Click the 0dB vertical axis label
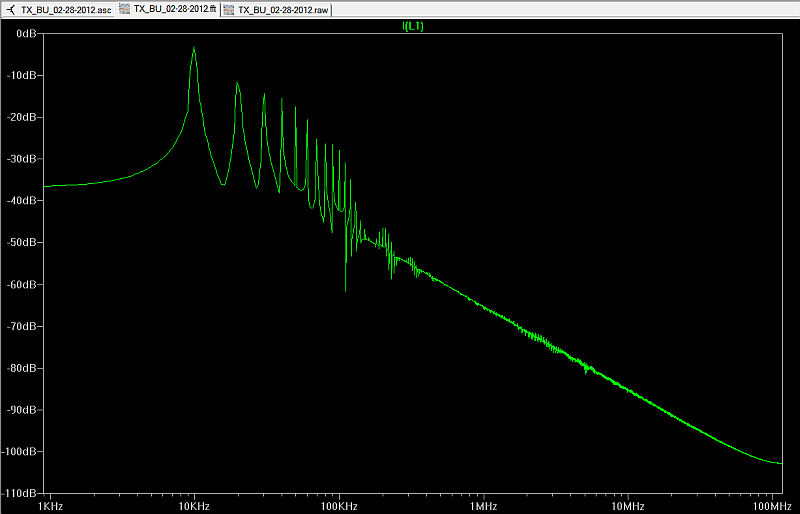Image resolution: width=800 pixels, height=514 pixels. click(25, 33)
